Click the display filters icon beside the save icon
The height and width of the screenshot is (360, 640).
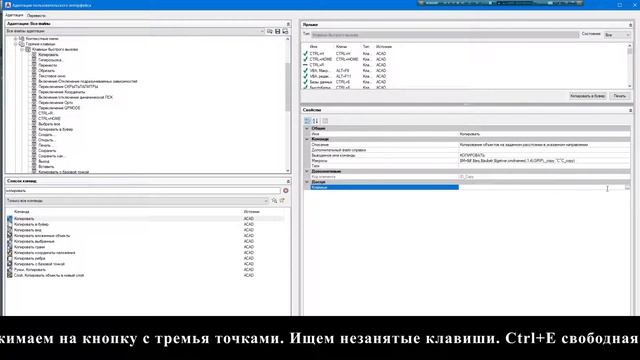tap(285, 31)
